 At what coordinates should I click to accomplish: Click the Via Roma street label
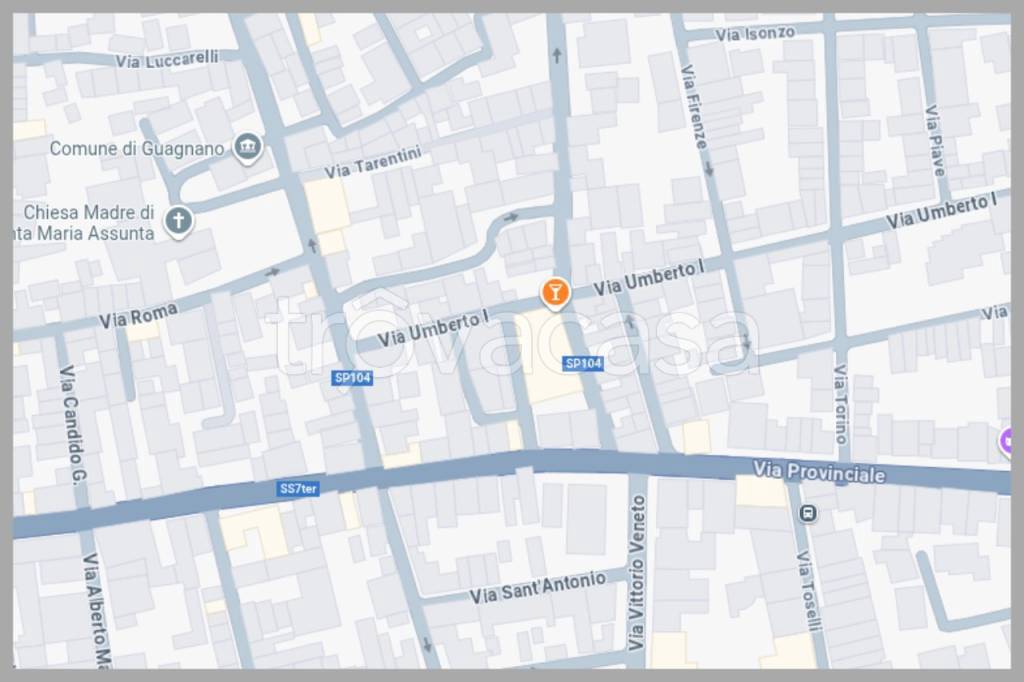pyautogui.click(x=138, y=316)
